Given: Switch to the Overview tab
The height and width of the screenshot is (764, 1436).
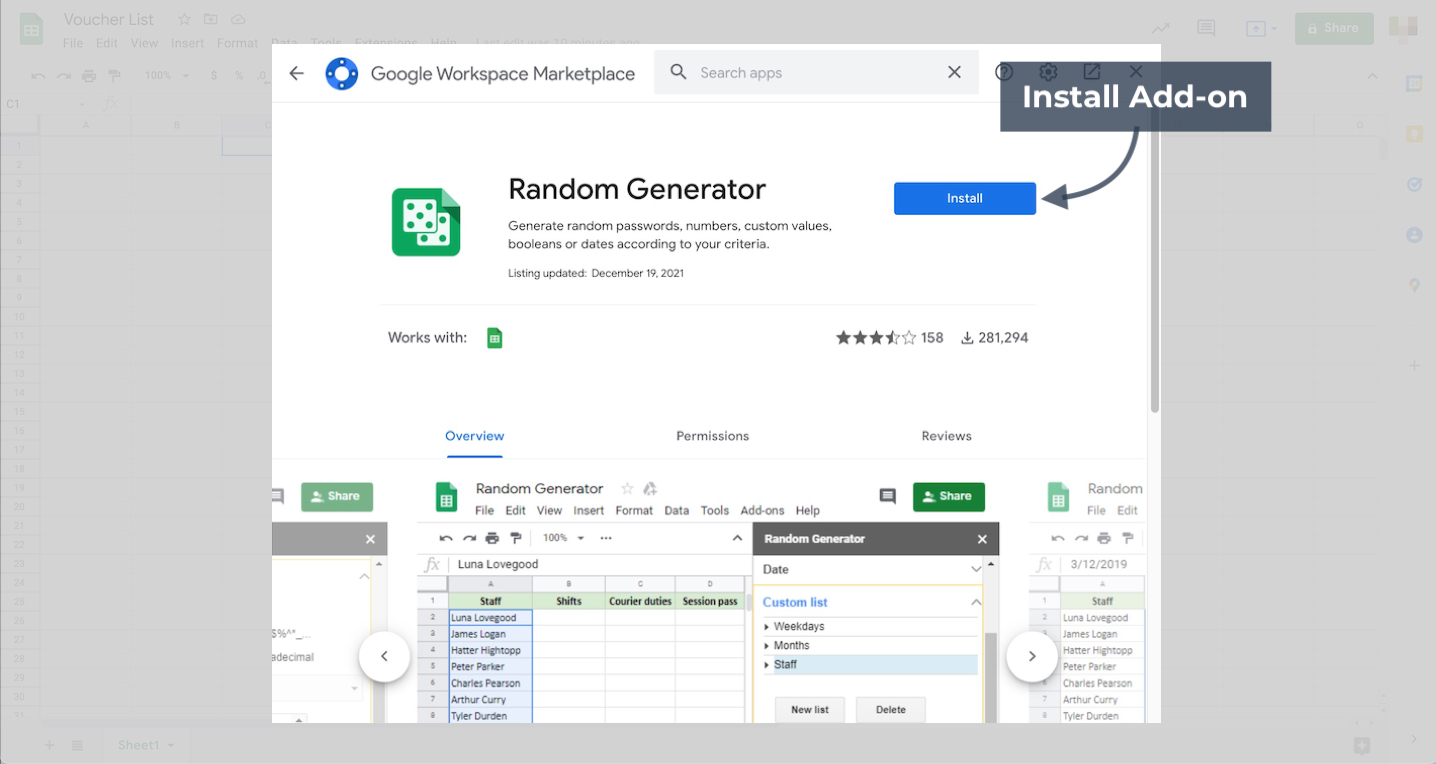Looking at the screenshot, I should [475, 436].
